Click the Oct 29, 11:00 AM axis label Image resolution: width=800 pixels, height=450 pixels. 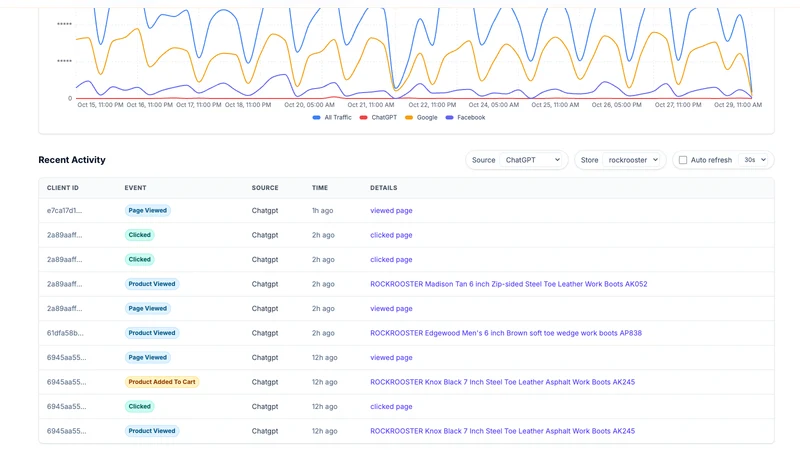pos(738,105)
